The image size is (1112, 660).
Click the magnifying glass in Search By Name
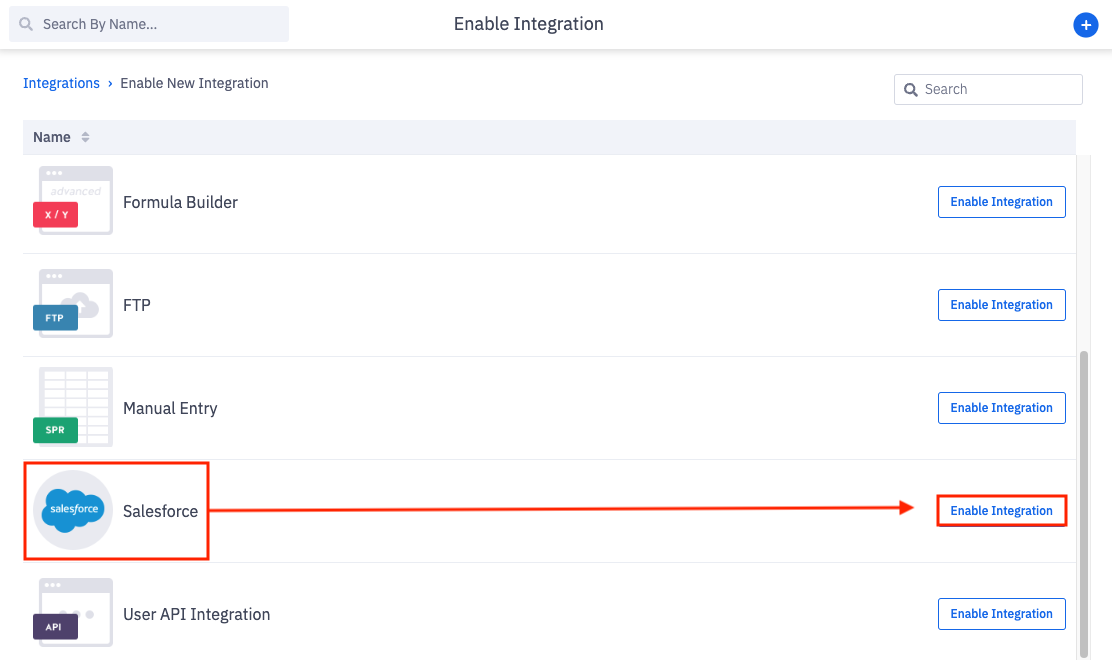[25, 23]
